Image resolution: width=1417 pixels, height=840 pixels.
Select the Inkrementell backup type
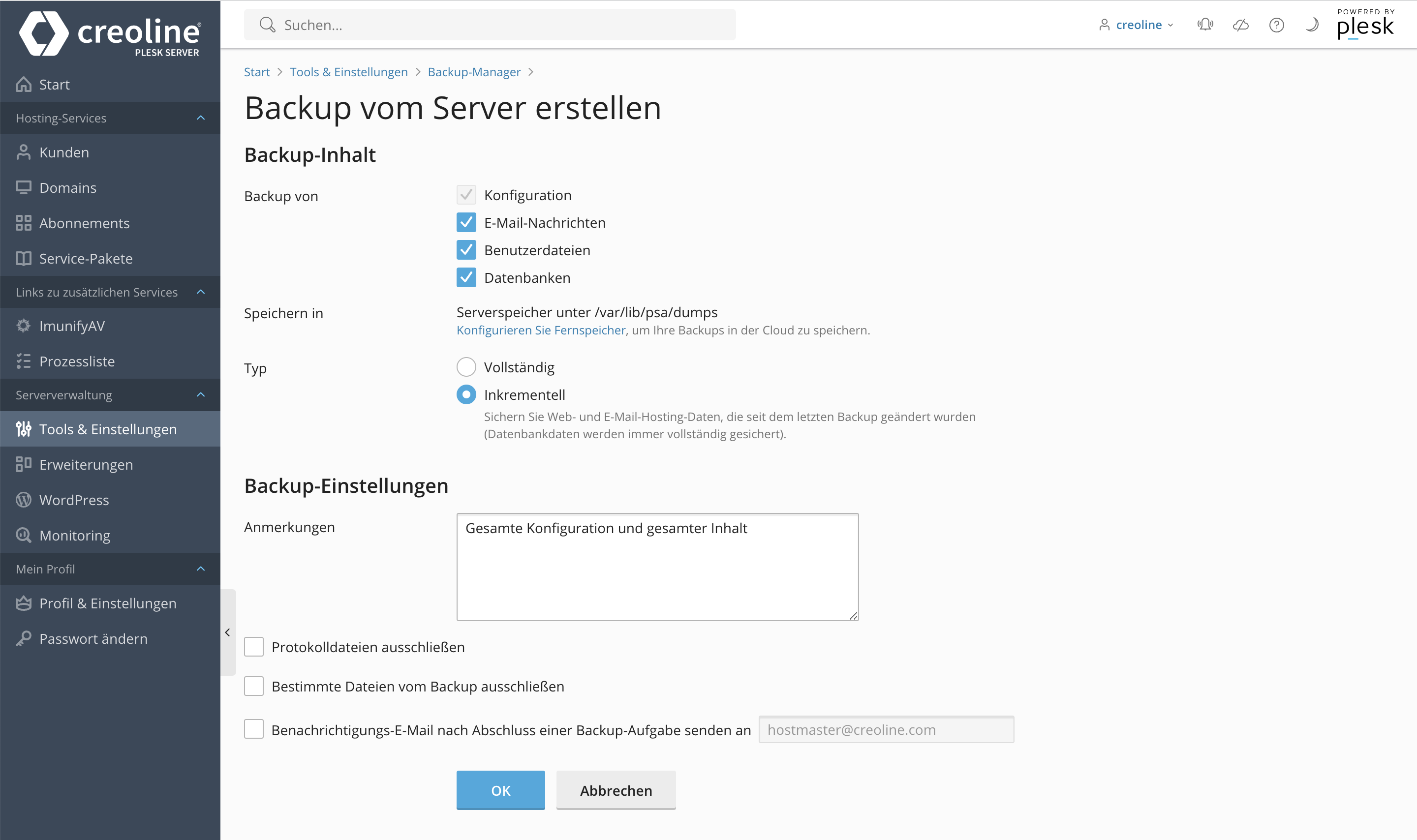[466, 394]
